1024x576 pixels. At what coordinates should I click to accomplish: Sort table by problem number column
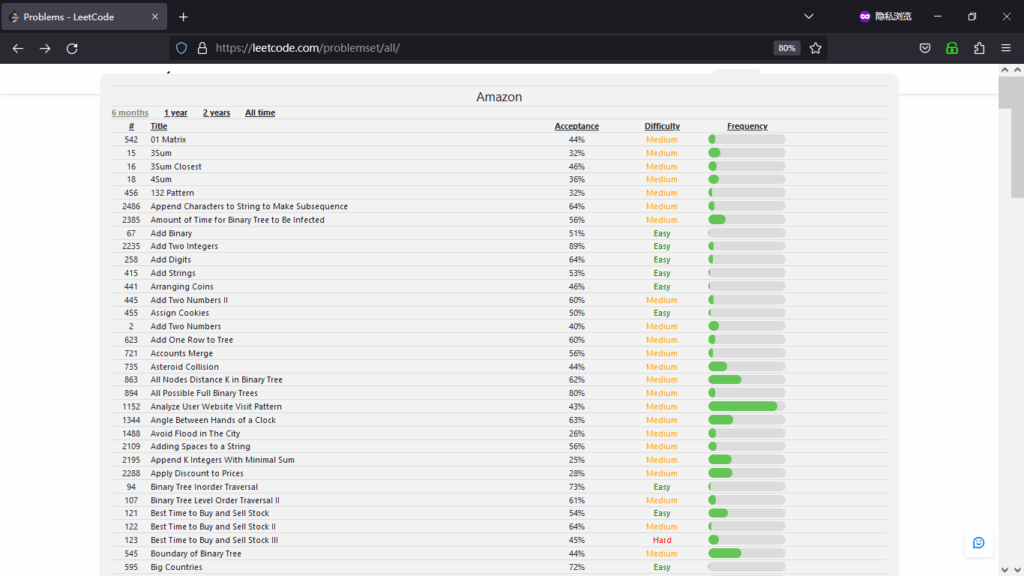(x=131, y=126)
